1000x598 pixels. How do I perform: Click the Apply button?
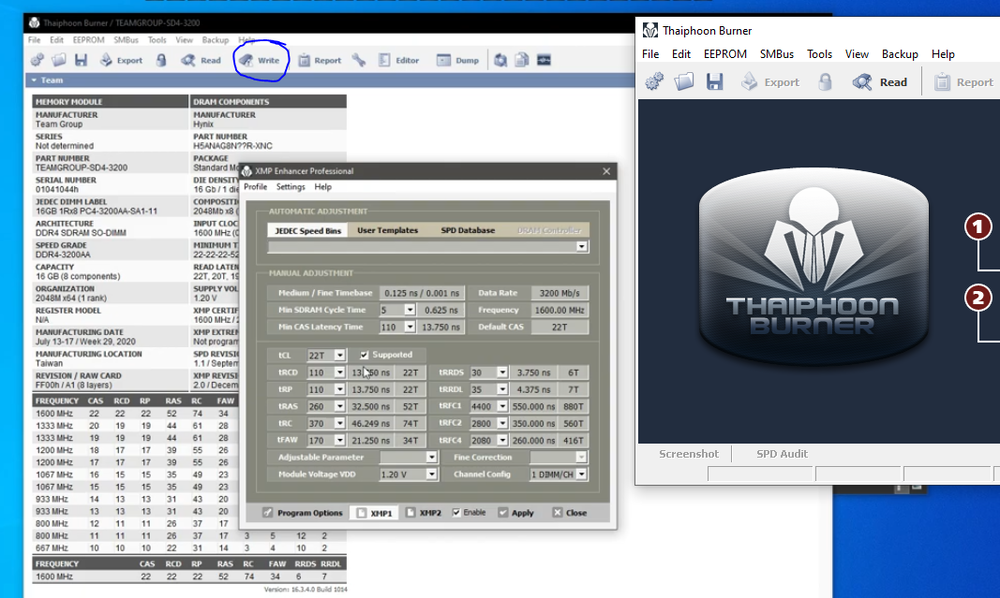[514, 512]
